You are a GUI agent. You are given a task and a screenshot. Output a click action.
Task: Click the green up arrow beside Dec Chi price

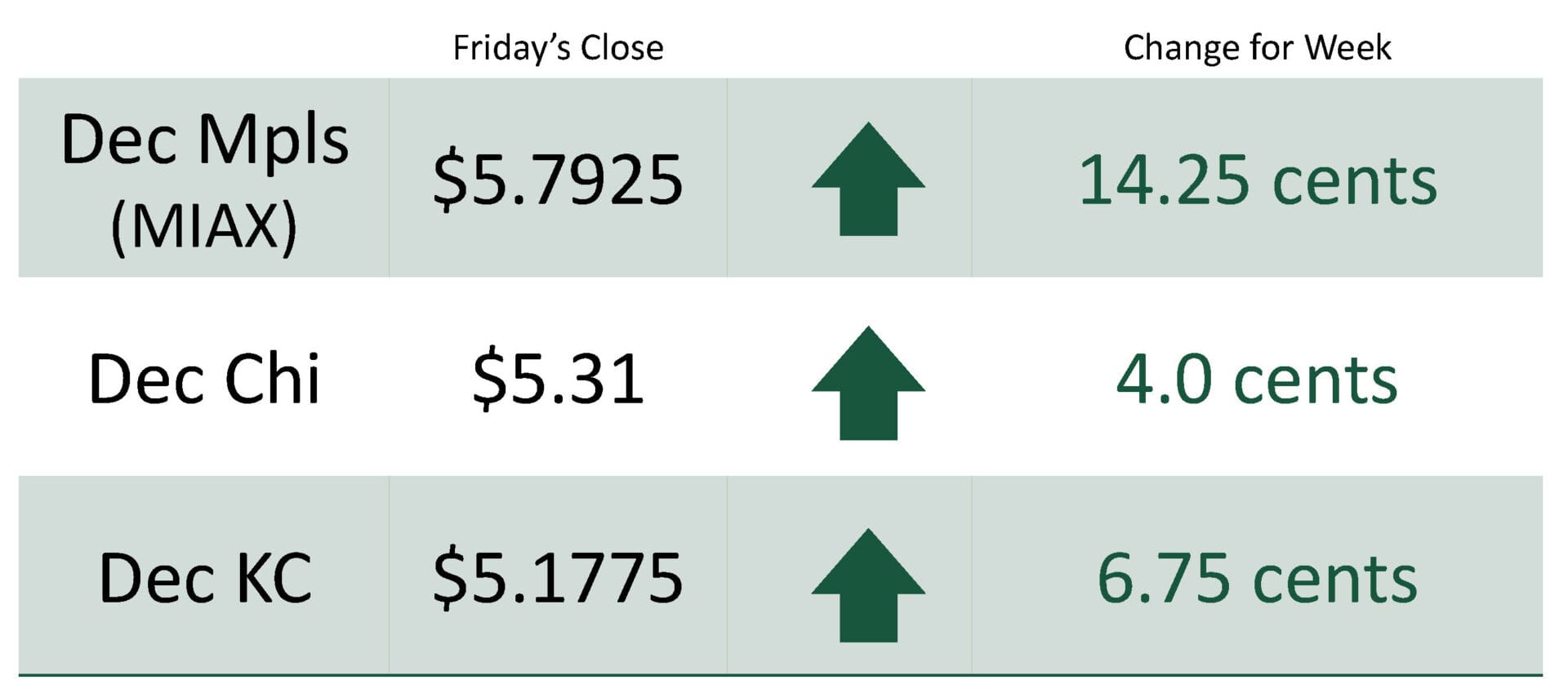tap(868, 384)
